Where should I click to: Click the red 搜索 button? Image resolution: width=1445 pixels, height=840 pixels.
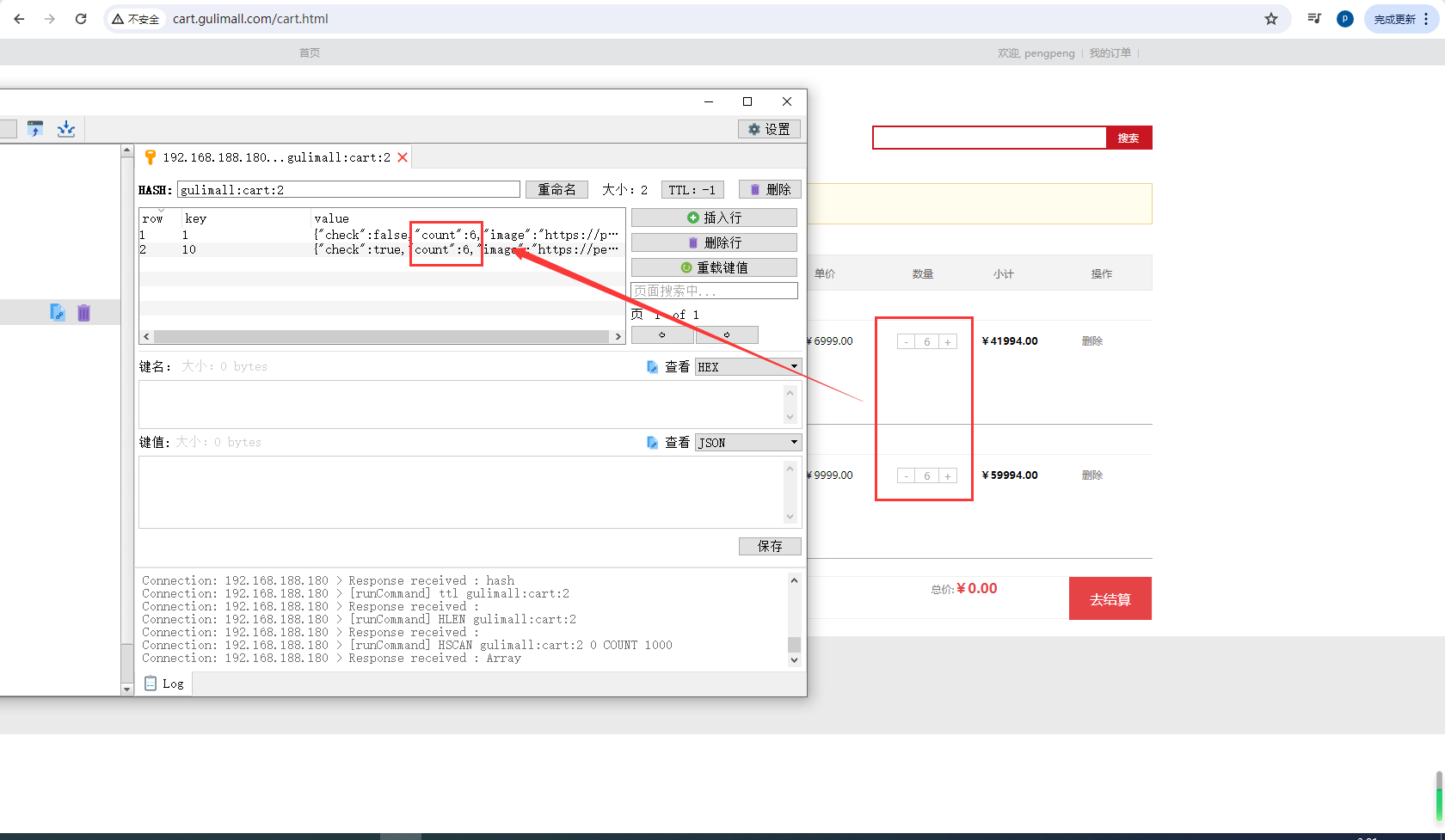(x=1128, y=138)
